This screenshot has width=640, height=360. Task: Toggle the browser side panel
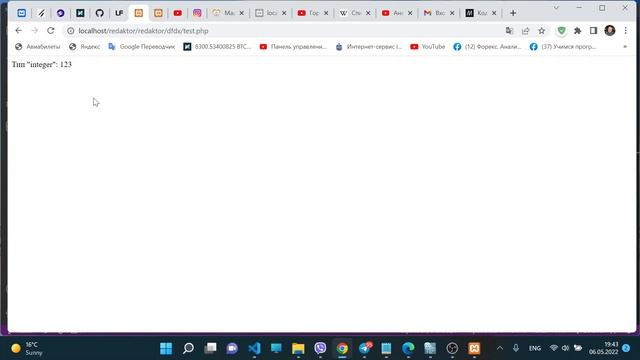pos(593,31)
